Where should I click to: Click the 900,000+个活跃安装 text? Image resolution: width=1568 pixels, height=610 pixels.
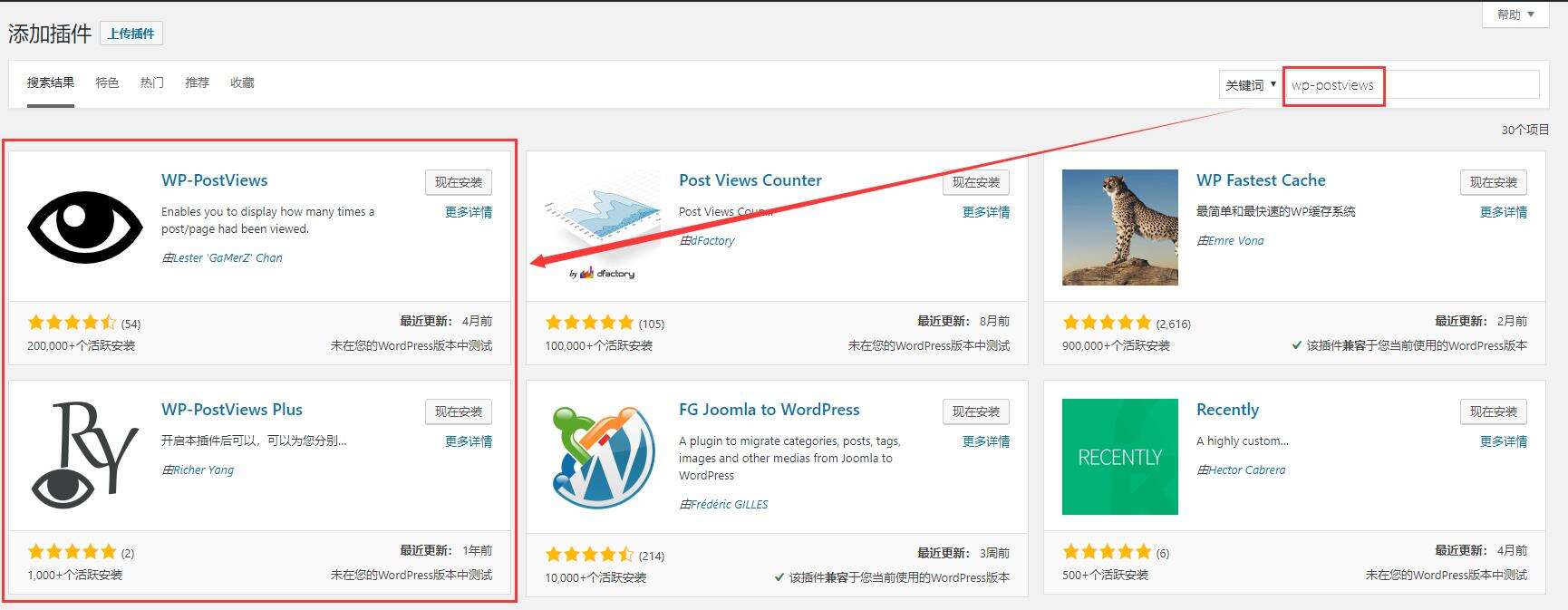(x=1116, y=345)
